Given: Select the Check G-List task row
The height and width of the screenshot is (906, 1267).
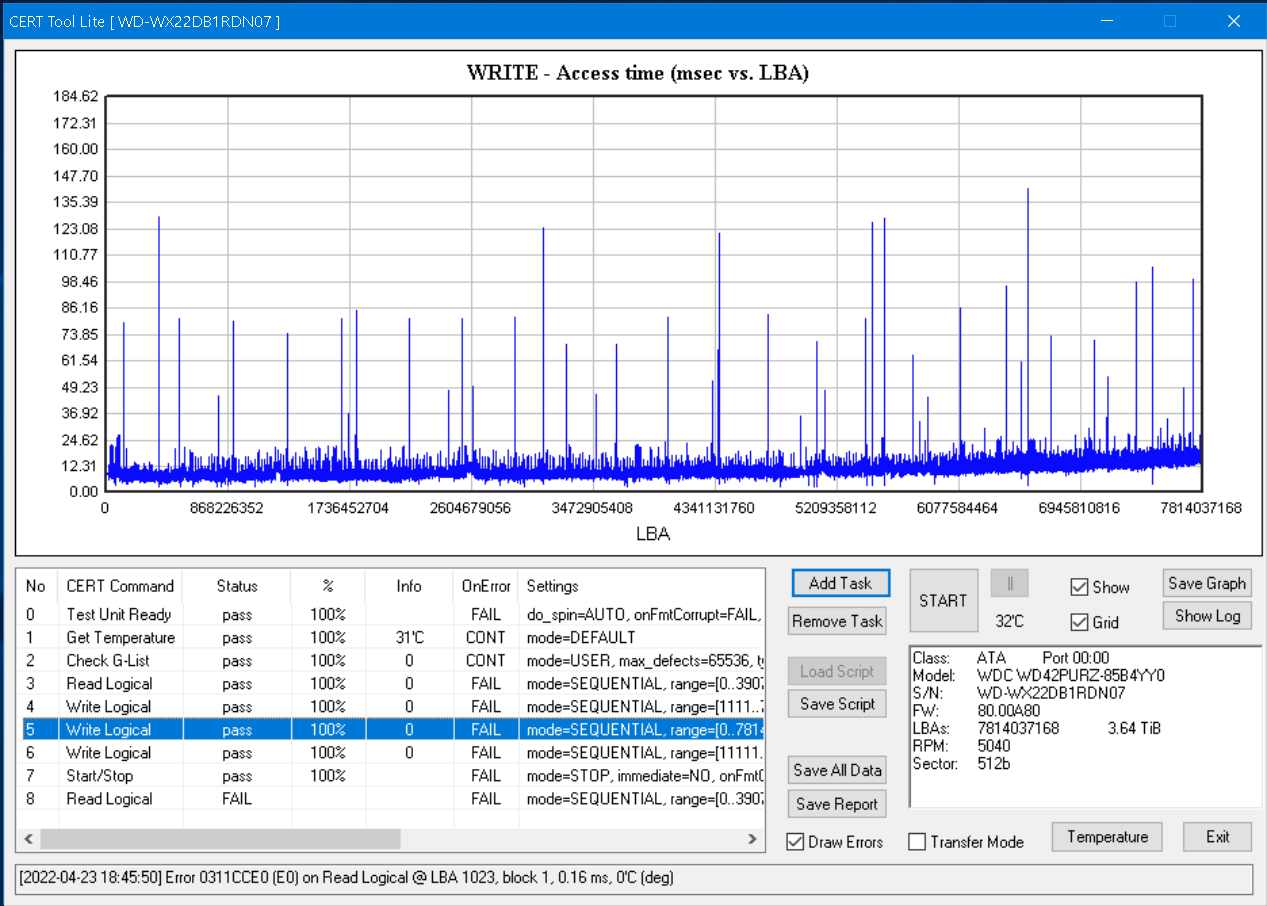Looking at the screenshot, I should click(110, 661).
